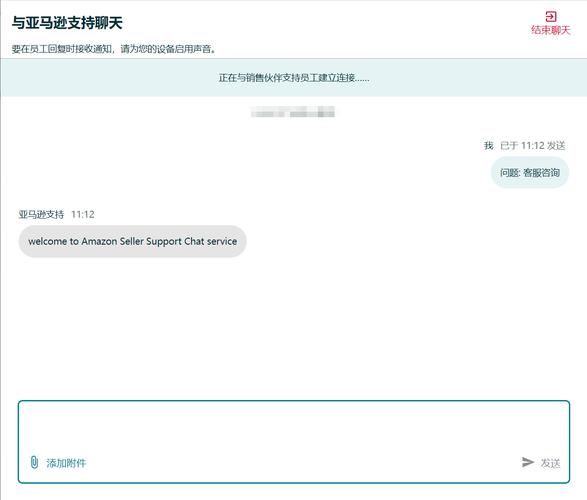This screenshot has width=587, height=500.
Task: Click the paper-plane send icon
Action: 528,462
